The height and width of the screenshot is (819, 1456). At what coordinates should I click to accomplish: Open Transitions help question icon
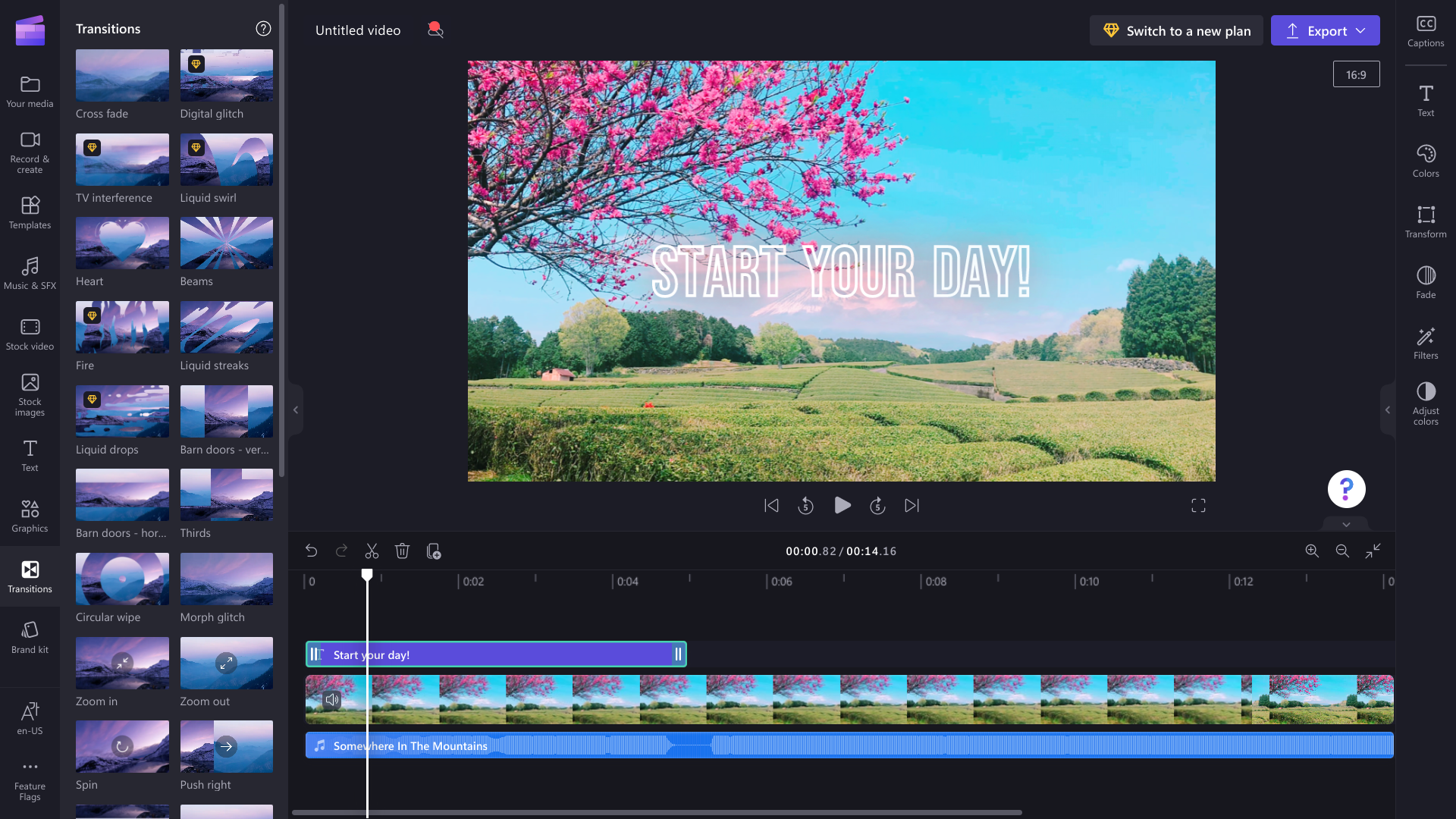(263, 29)
